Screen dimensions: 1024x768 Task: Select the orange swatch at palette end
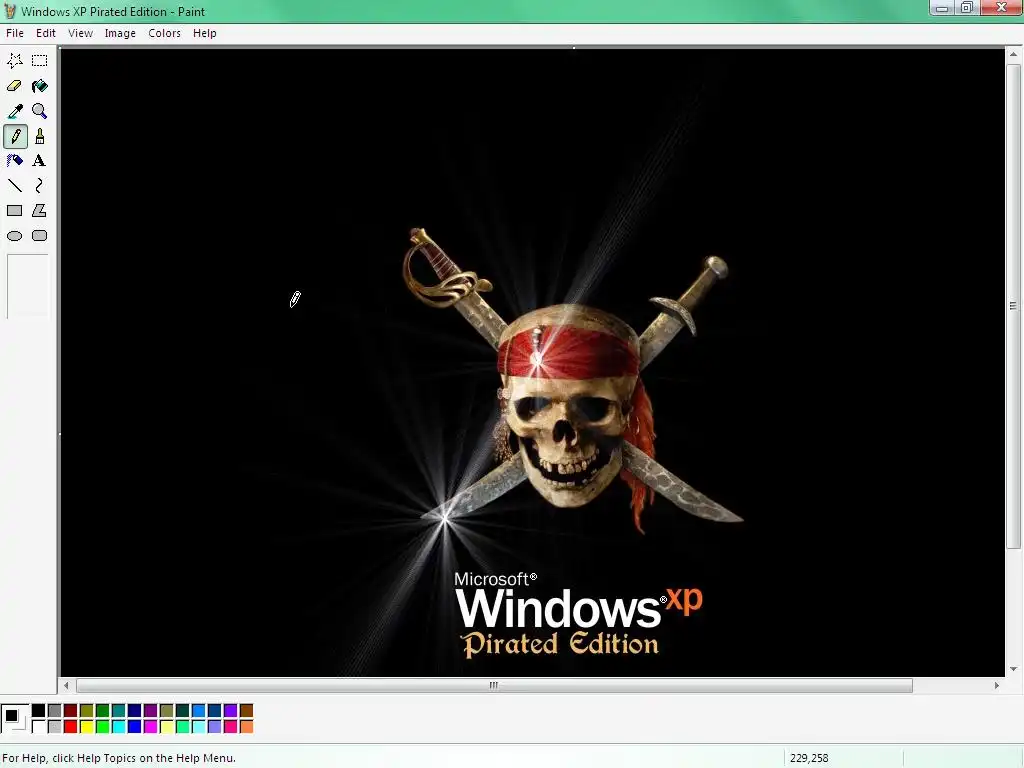246,726
